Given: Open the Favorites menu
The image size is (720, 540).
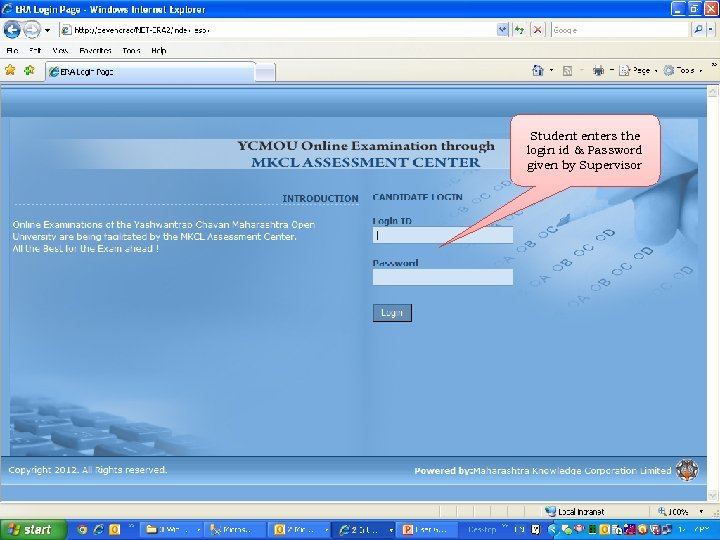Looking at the screenshot, I should click(x=95, y=51).
